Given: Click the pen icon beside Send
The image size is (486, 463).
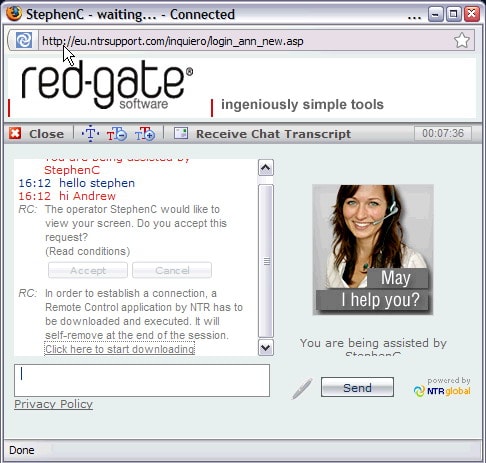Looking at the screenshot, I should [x=302, y=388].
